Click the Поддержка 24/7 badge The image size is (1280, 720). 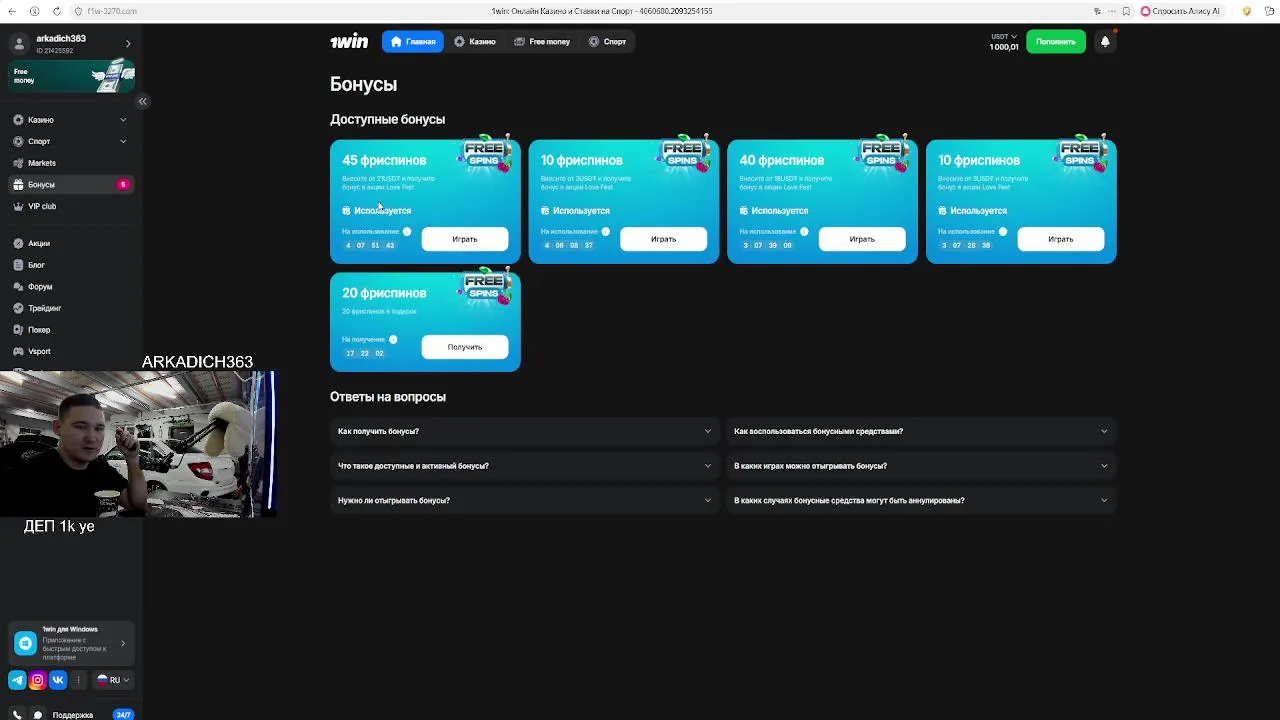point(123,715)
